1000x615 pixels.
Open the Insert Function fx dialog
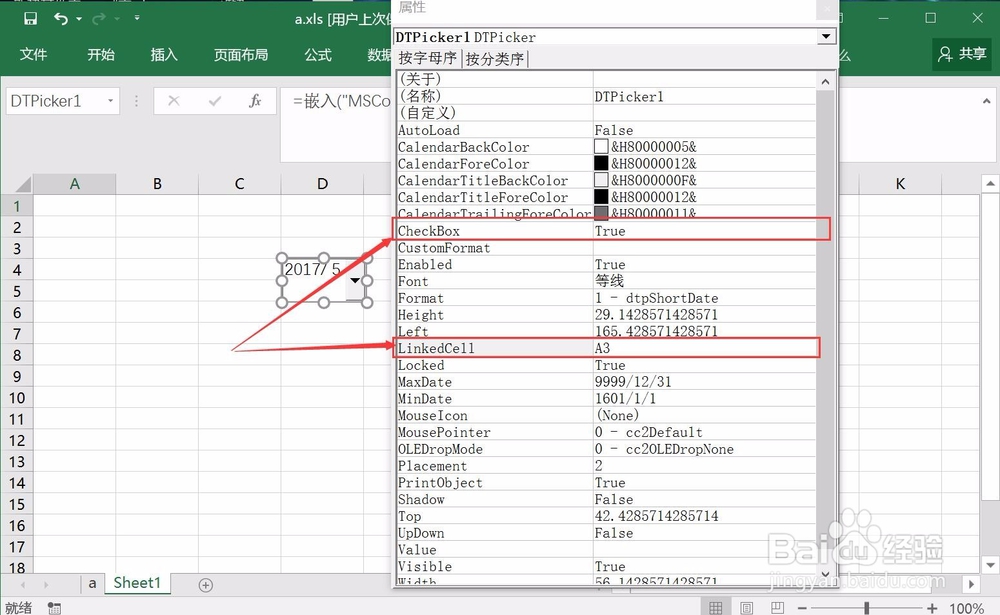coord(255,101)
